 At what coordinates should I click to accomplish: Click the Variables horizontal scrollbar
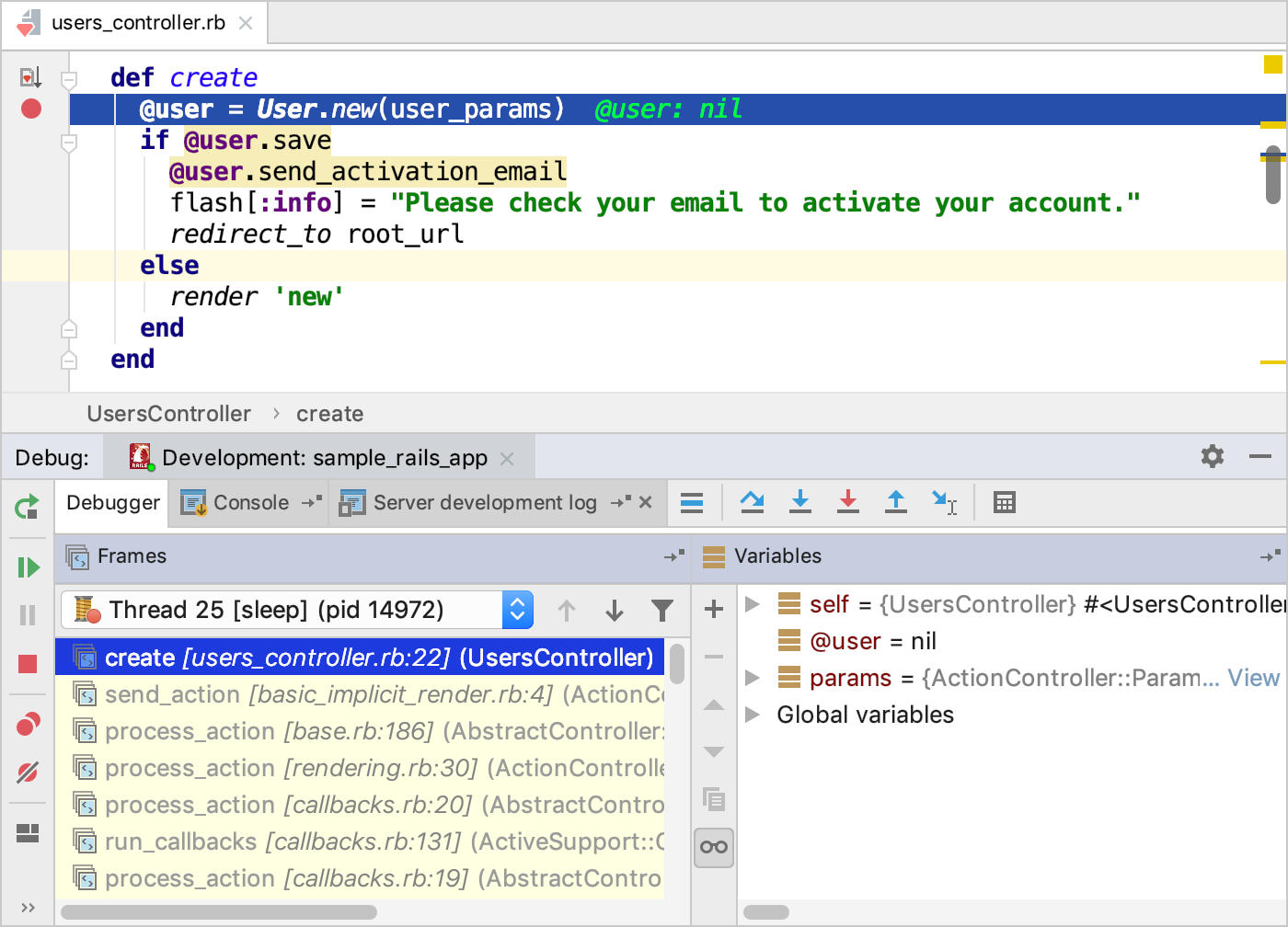(x=766, y=912)
